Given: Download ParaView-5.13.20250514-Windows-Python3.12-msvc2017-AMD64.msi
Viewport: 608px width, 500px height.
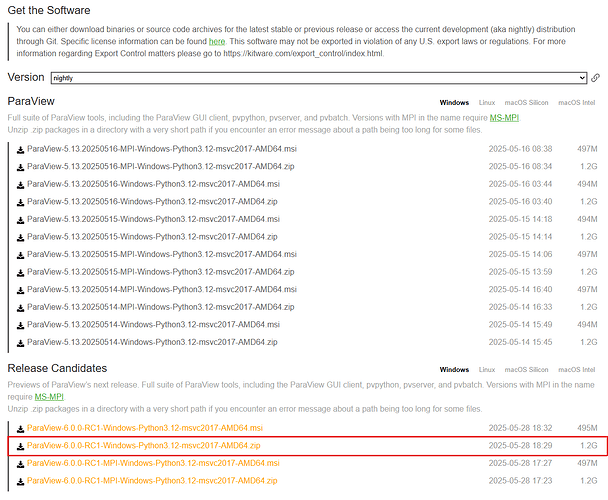Looking at the screenshot, I should [153, 325].
